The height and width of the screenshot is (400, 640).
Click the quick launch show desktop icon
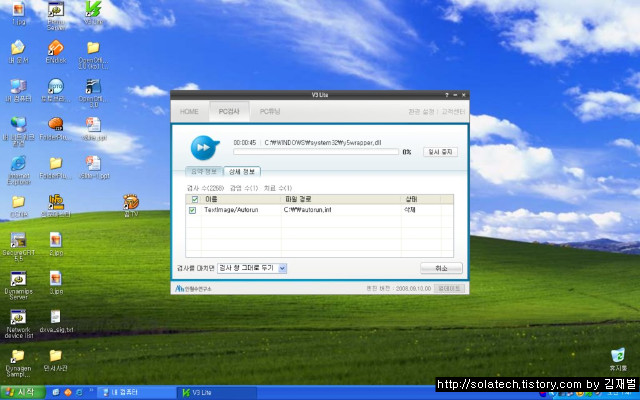pos(56,393)
